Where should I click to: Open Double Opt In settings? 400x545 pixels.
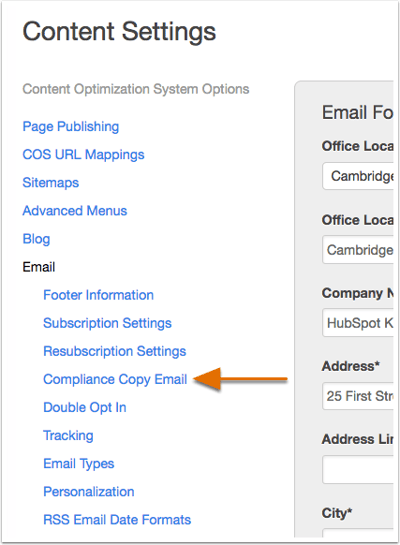pos(85,407)
